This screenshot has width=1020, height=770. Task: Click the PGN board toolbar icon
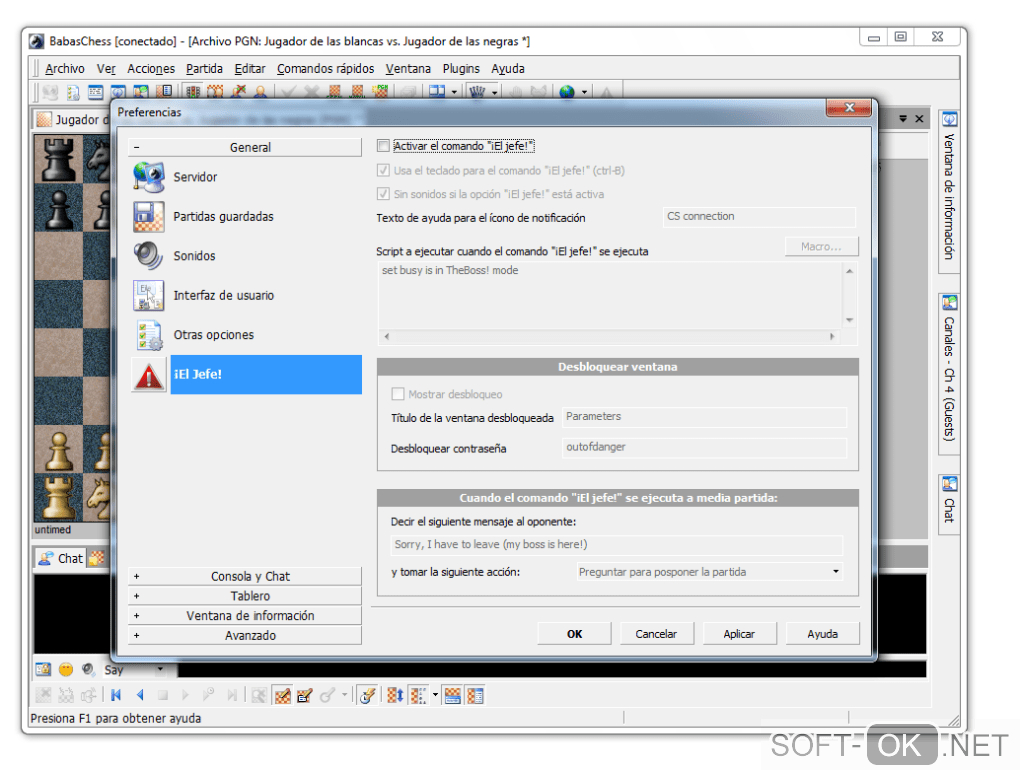click(379, 92)
